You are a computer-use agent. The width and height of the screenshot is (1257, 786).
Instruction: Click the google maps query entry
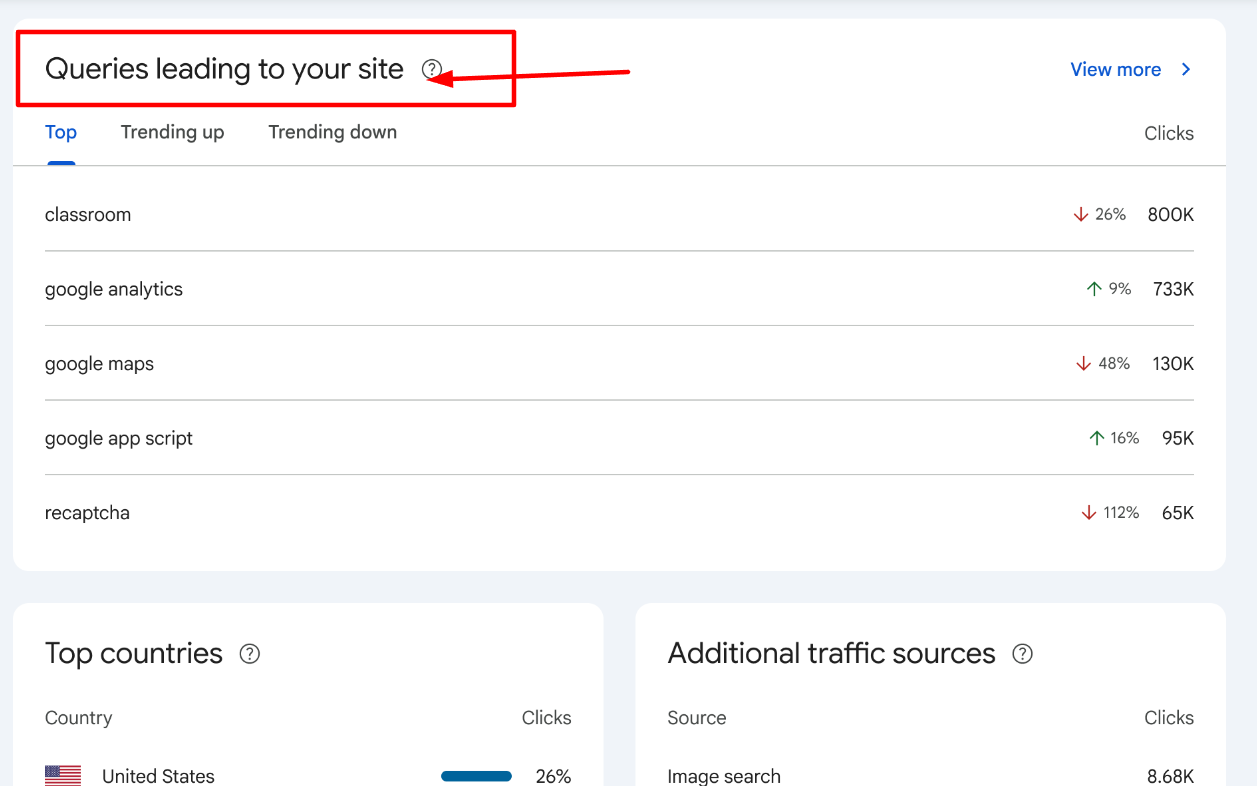(x=99, y=363)
